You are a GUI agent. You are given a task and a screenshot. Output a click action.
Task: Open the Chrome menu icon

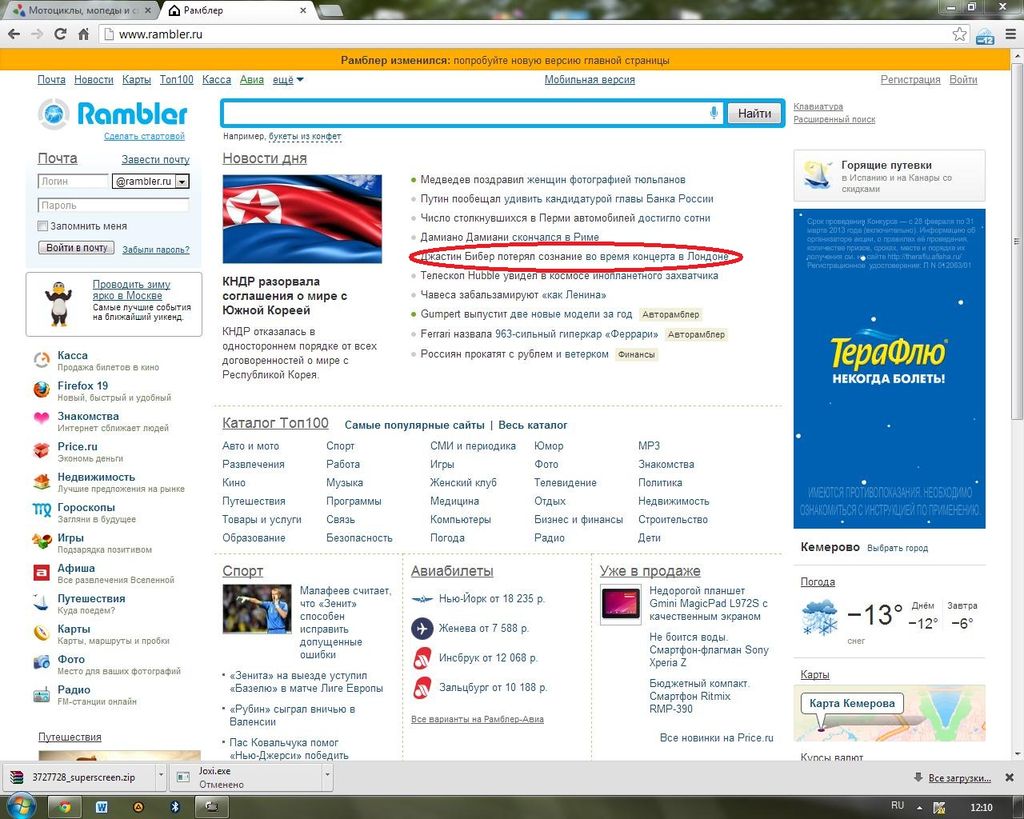click(1010, 34)
